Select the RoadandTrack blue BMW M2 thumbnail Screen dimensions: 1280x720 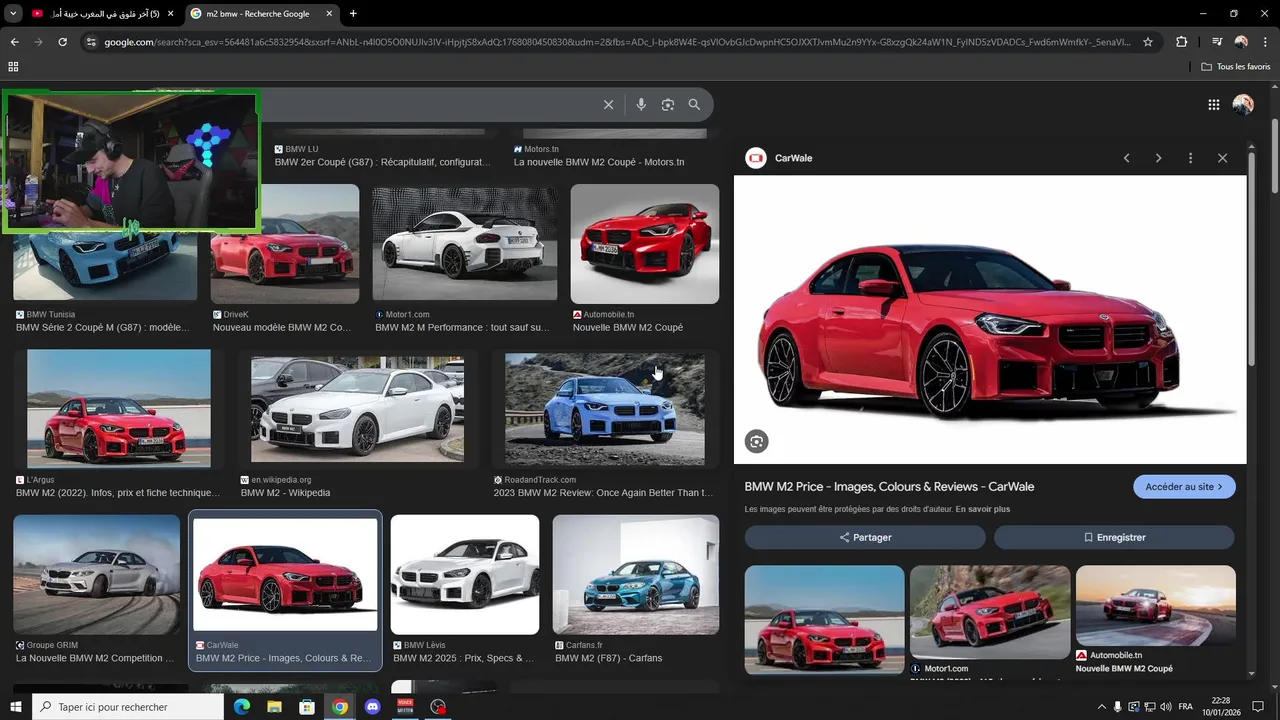605,408
